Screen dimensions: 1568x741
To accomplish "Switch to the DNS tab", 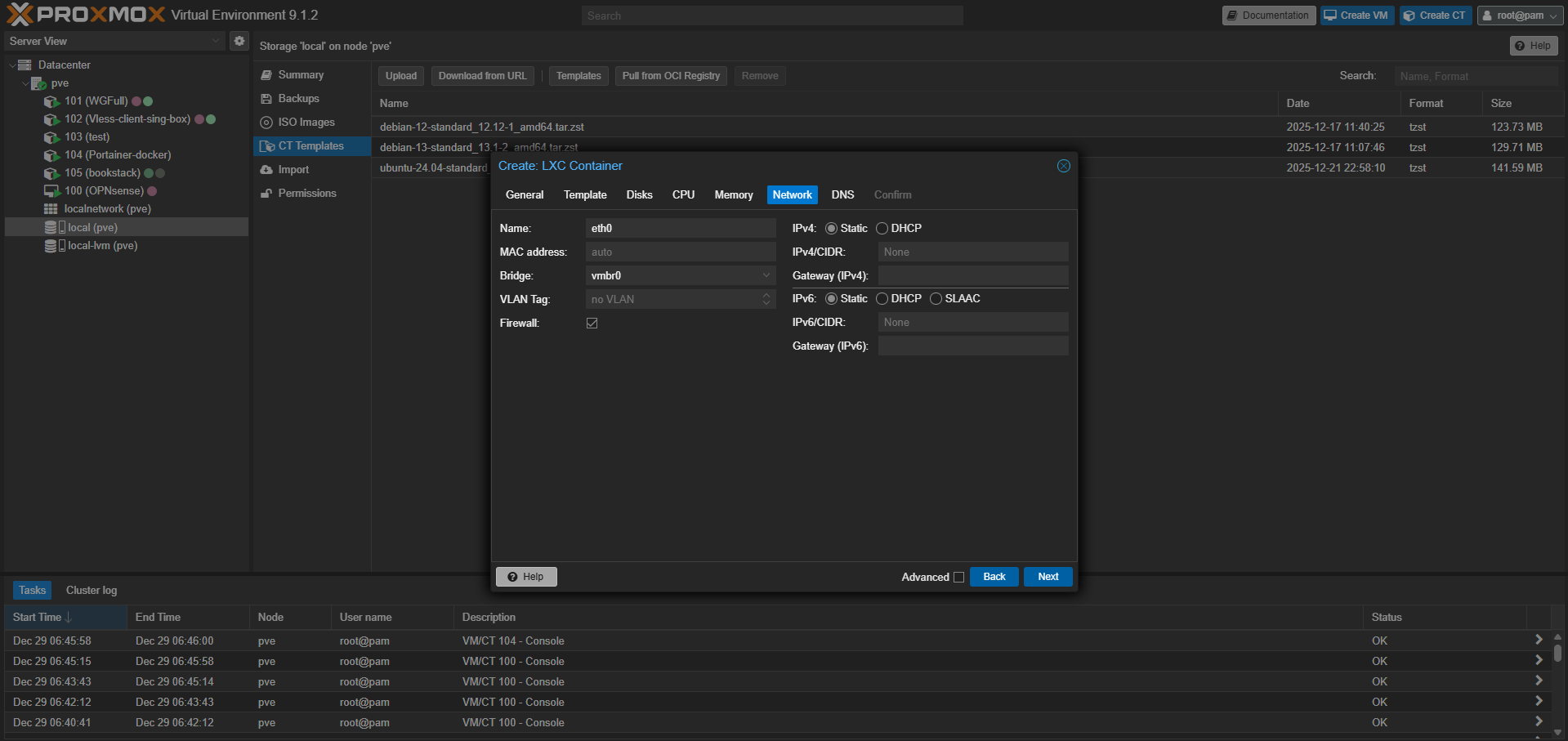I will 842,195.
